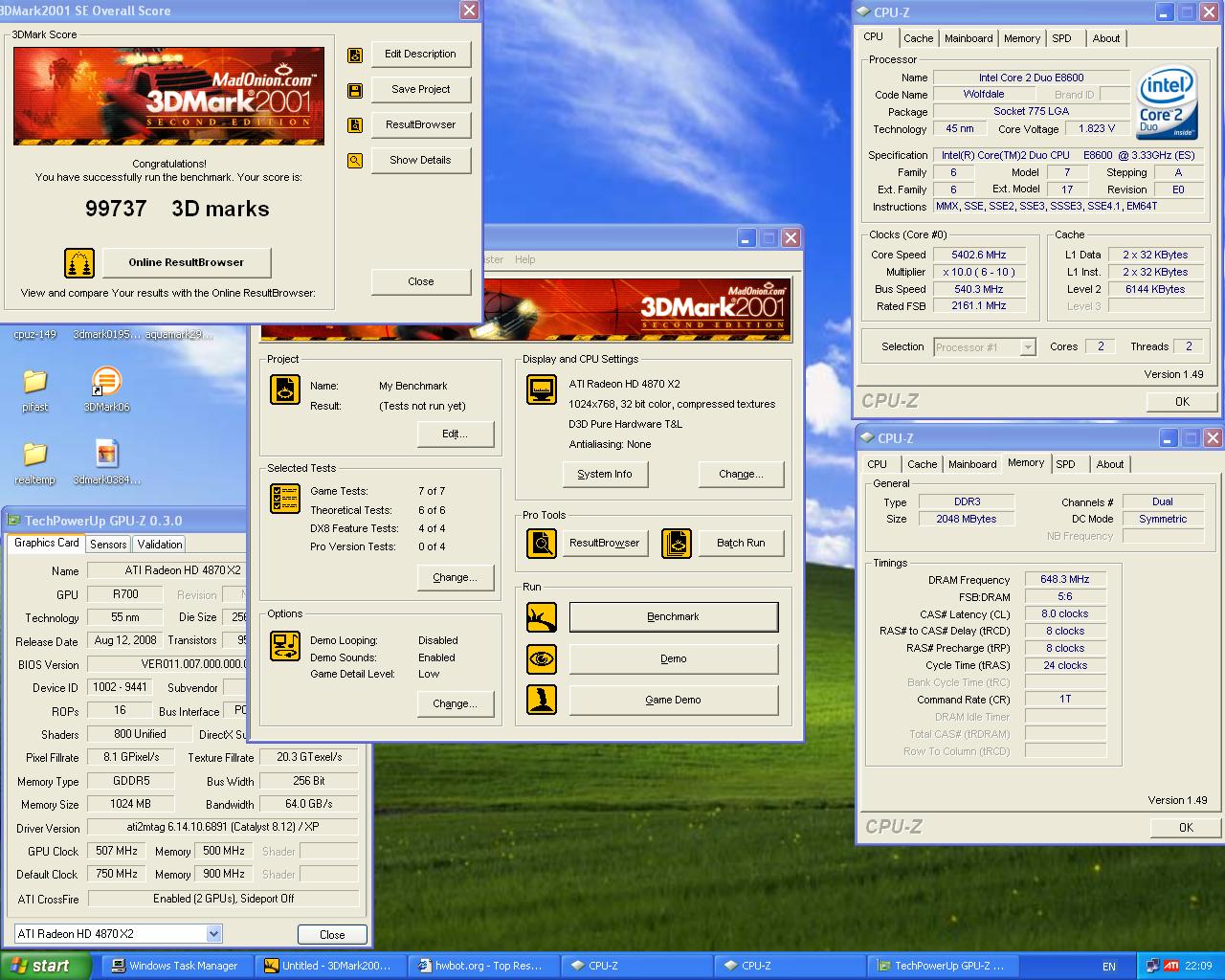1225x980 pixels.
Task: Click the Driver Version field in GPU-Z
Action: point(223,828)
